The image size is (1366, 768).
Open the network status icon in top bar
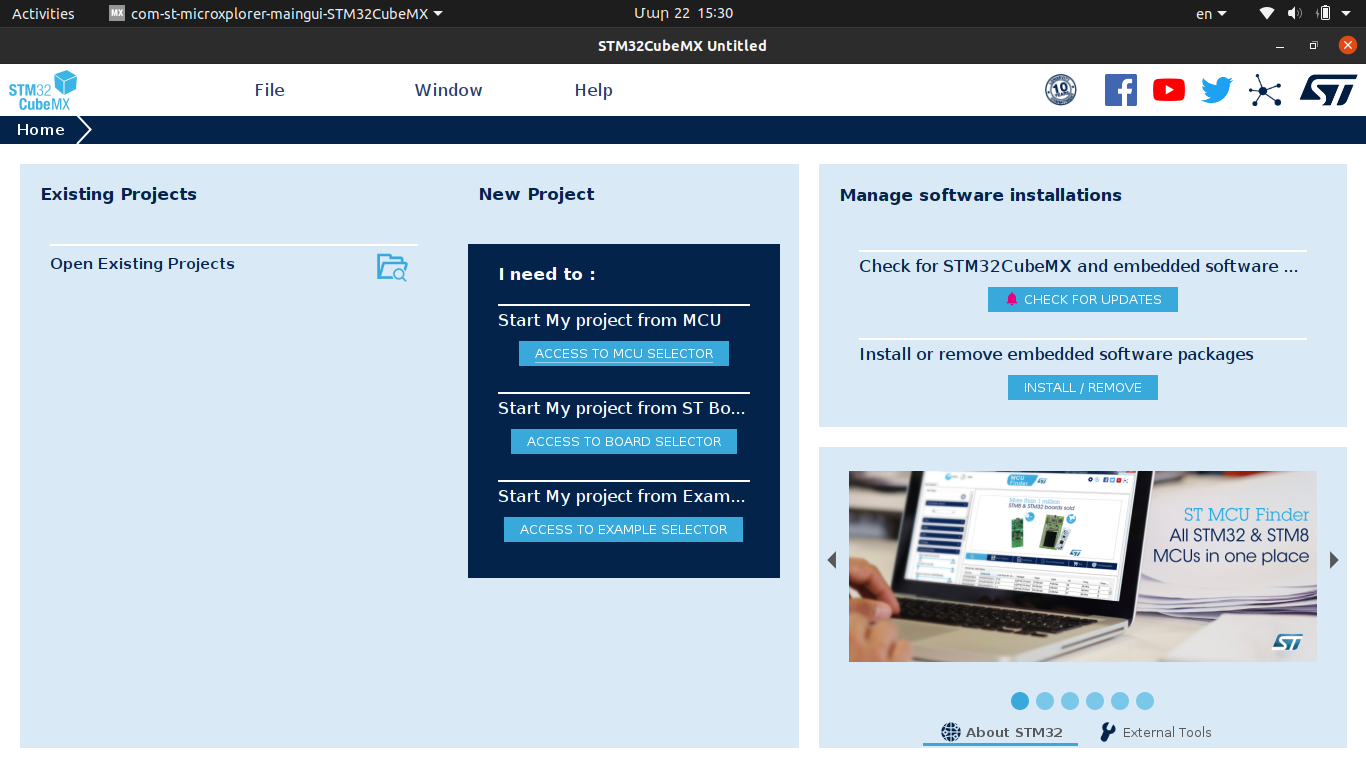click(1267, 13)
